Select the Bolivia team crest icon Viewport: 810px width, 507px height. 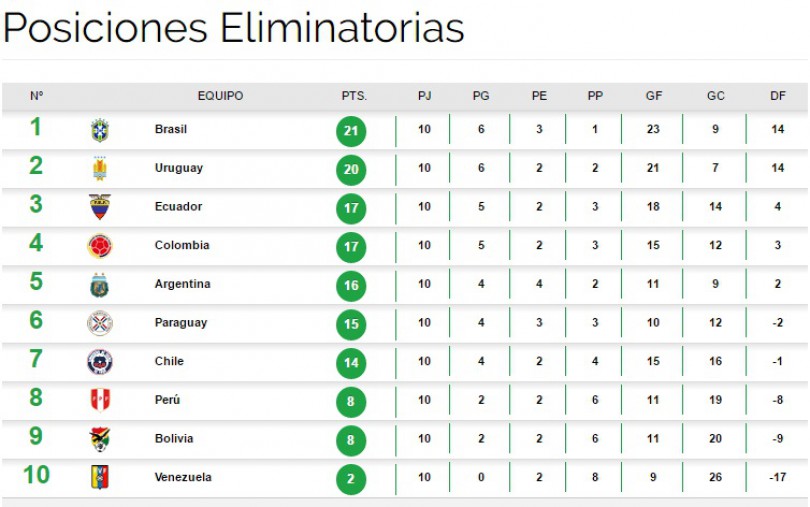[x=100, y=439]
